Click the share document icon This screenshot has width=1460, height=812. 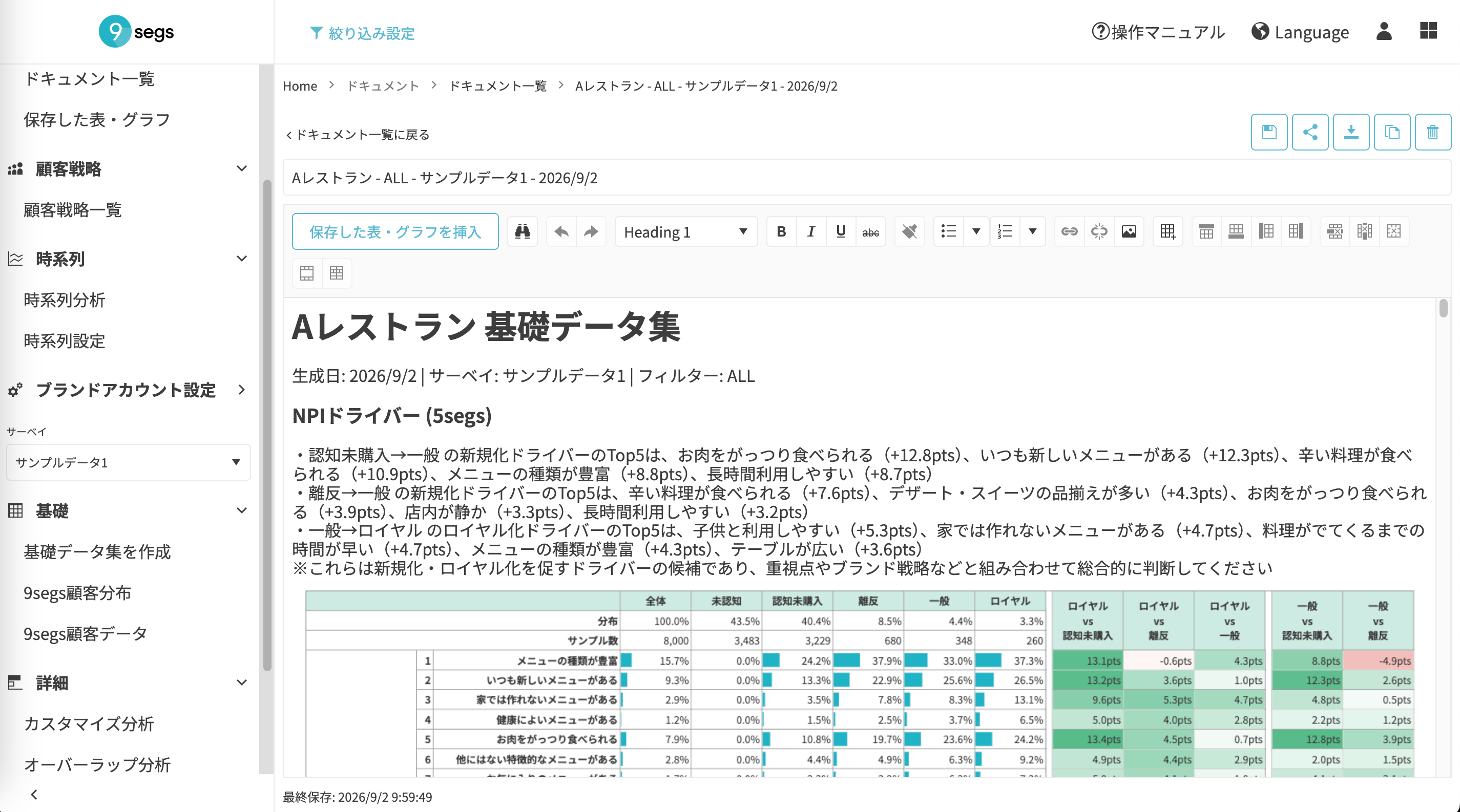1310,132
